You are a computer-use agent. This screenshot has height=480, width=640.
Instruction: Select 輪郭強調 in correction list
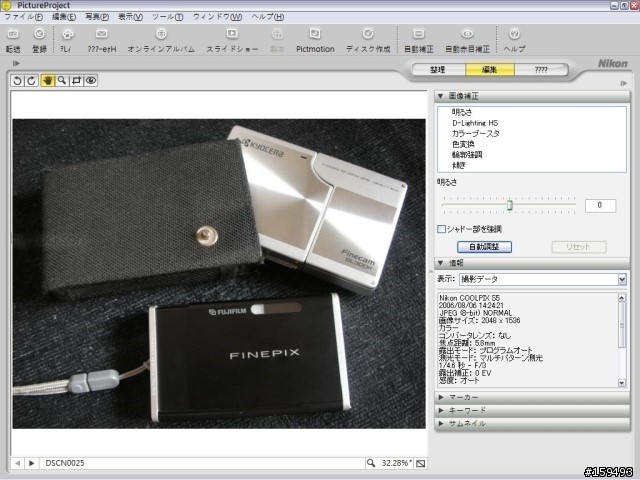pyautogui.click(x=467, y=155)
